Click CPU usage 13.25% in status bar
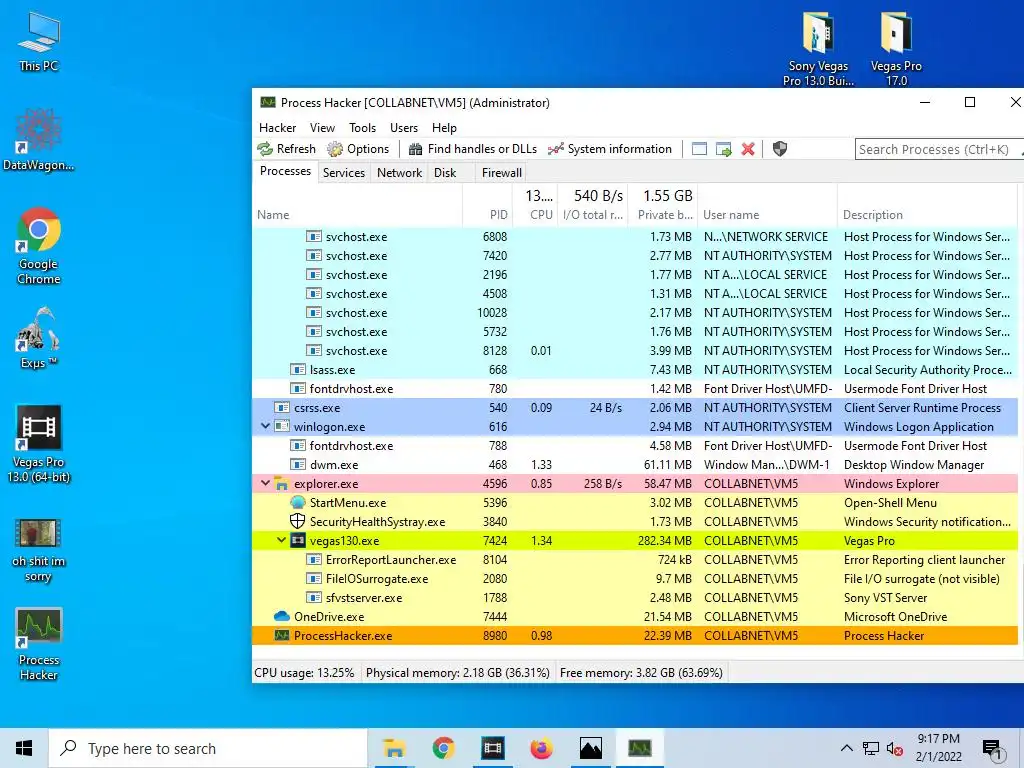 click(304, 673)
